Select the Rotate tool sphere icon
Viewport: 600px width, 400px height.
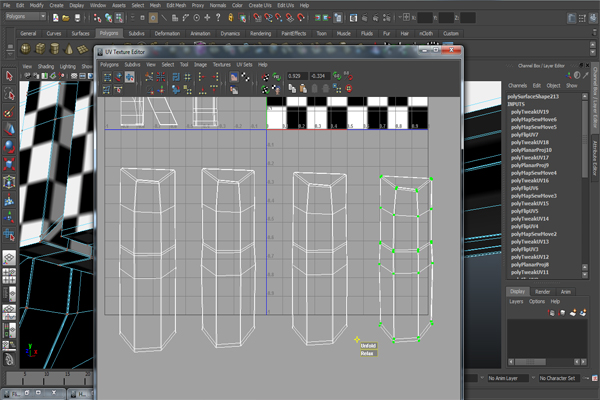[9, 147]
